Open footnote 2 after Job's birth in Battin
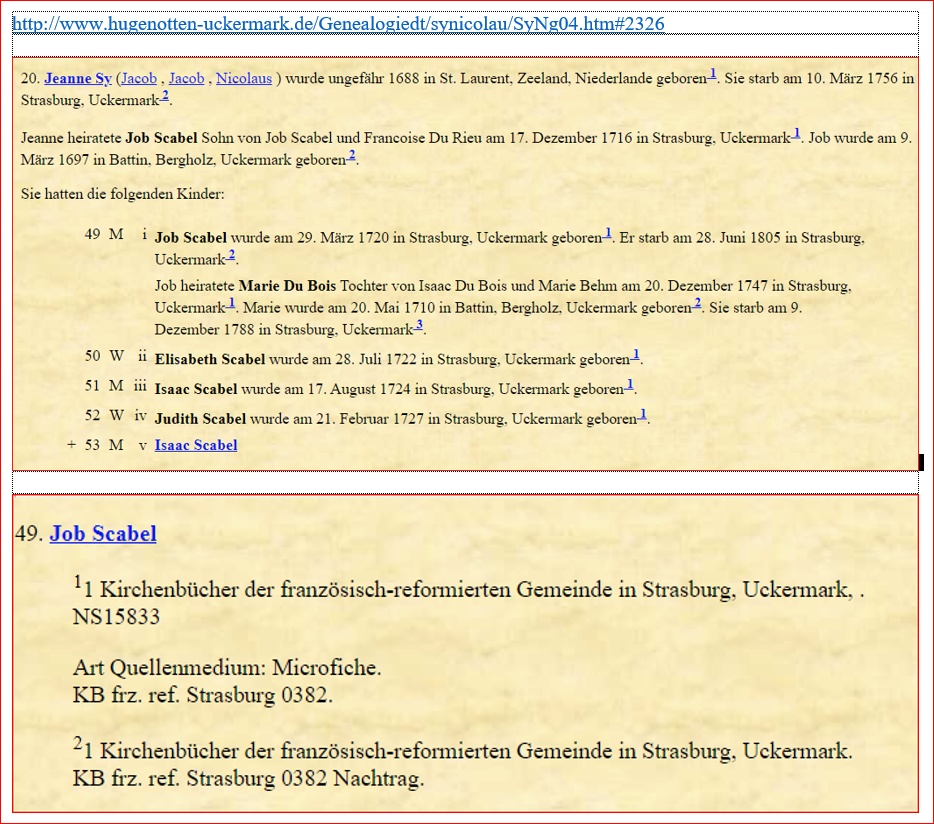Screen dimensions: 934x824 [351, 156]
